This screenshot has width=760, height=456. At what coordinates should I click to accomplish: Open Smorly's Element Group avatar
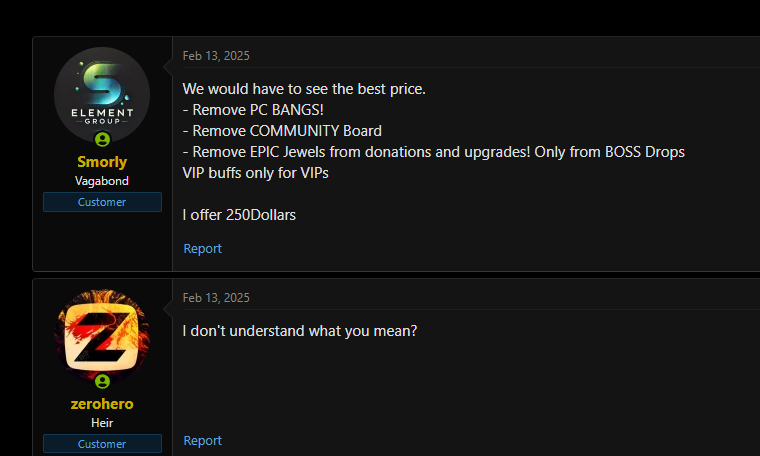(102, 94)
